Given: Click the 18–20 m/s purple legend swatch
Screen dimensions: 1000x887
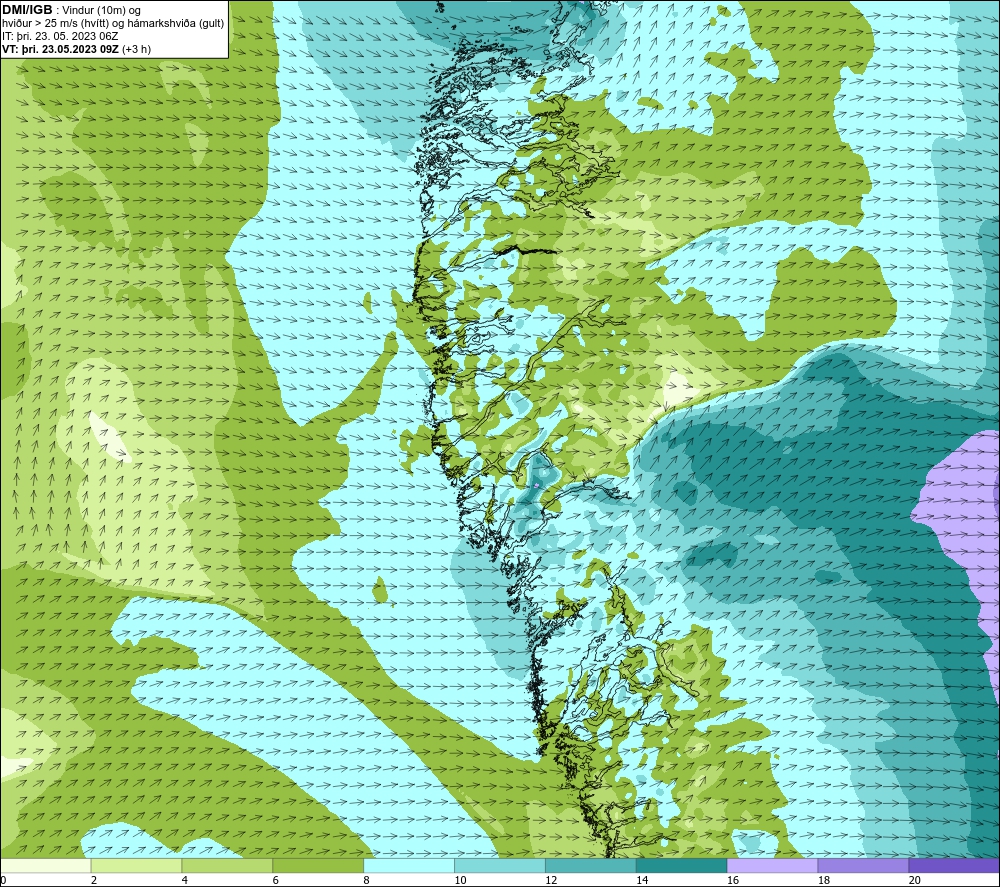Looking at the screenshot, I should [x=864, y=865].
